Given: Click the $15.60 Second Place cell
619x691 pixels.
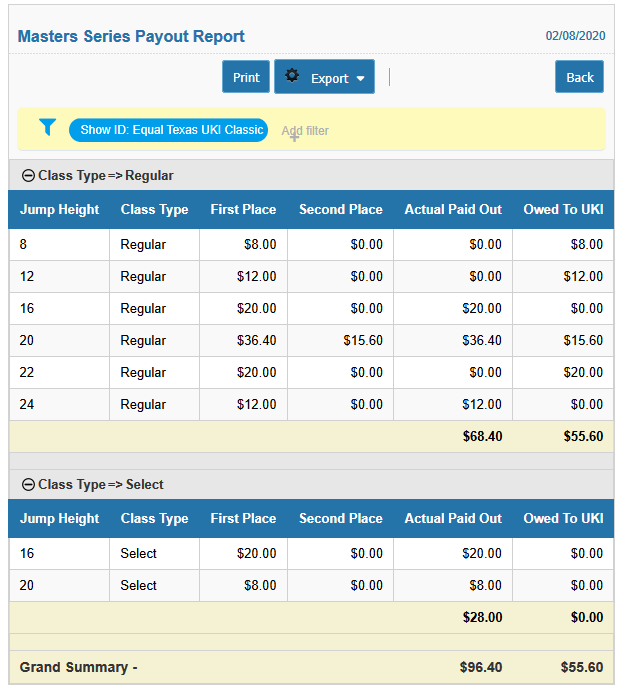Looking at the screenshot, I should coord(341,340).
